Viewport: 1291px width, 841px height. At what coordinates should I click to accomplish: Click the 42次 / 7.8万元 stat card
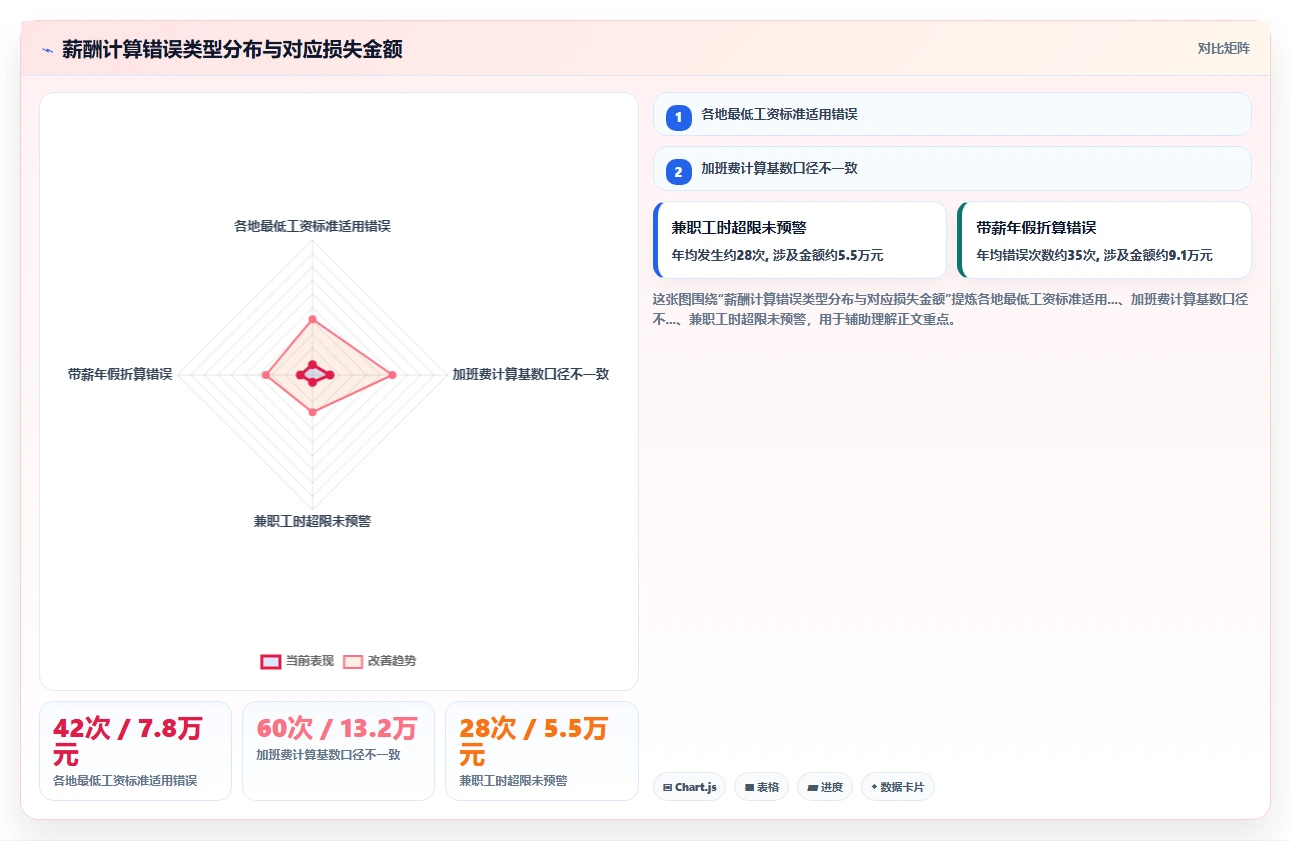[135, 751]
